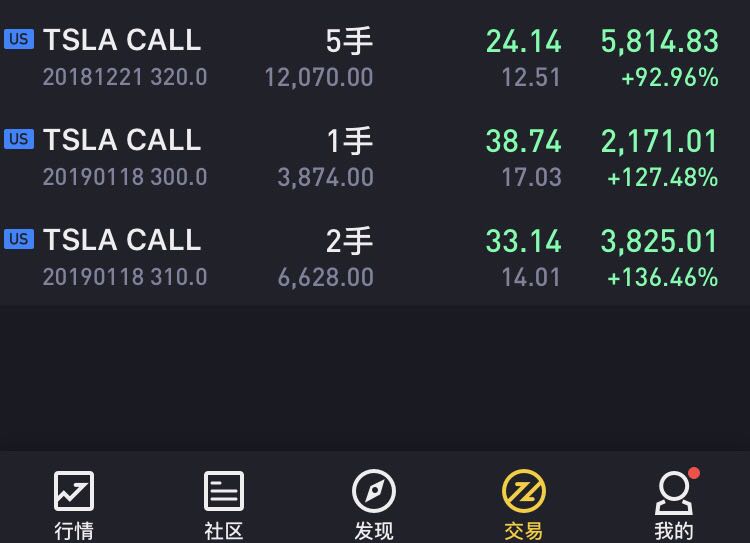The image size is (750, 543).
Task: Open the 我的 profile icon
Action: (673, 492)
